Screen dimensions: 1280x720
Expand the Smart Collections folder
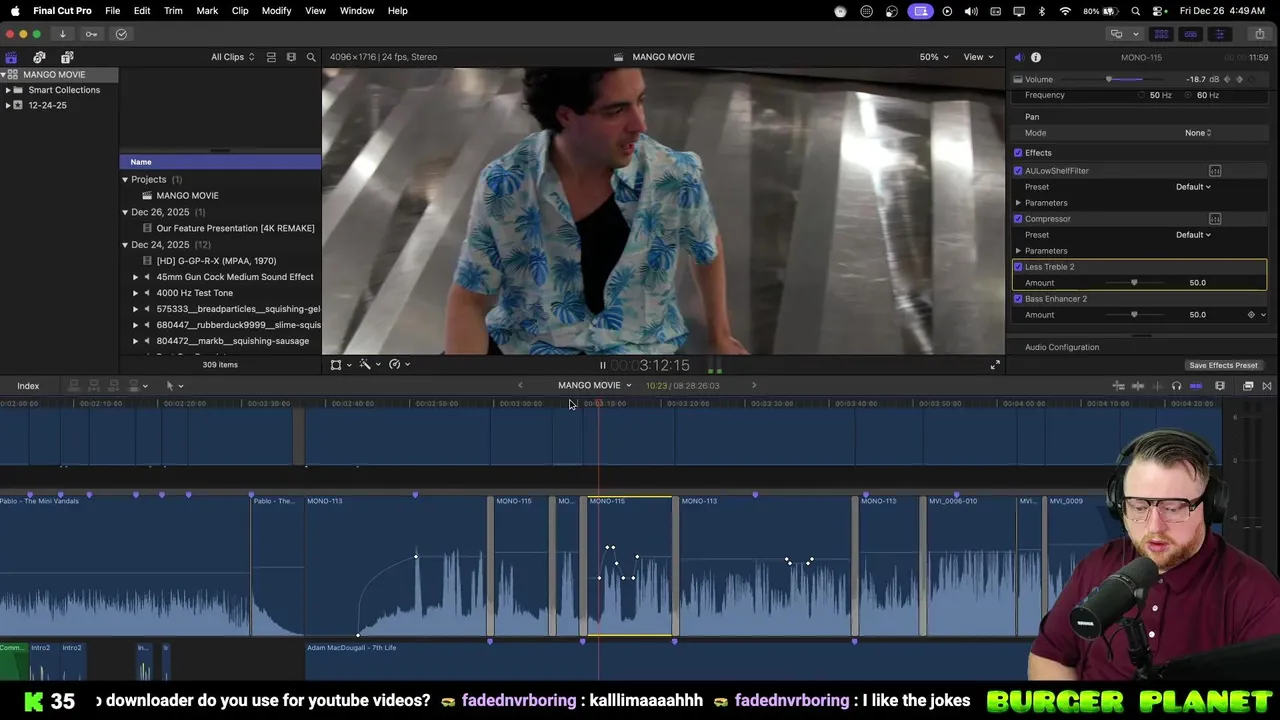click(x=8, y=90)
